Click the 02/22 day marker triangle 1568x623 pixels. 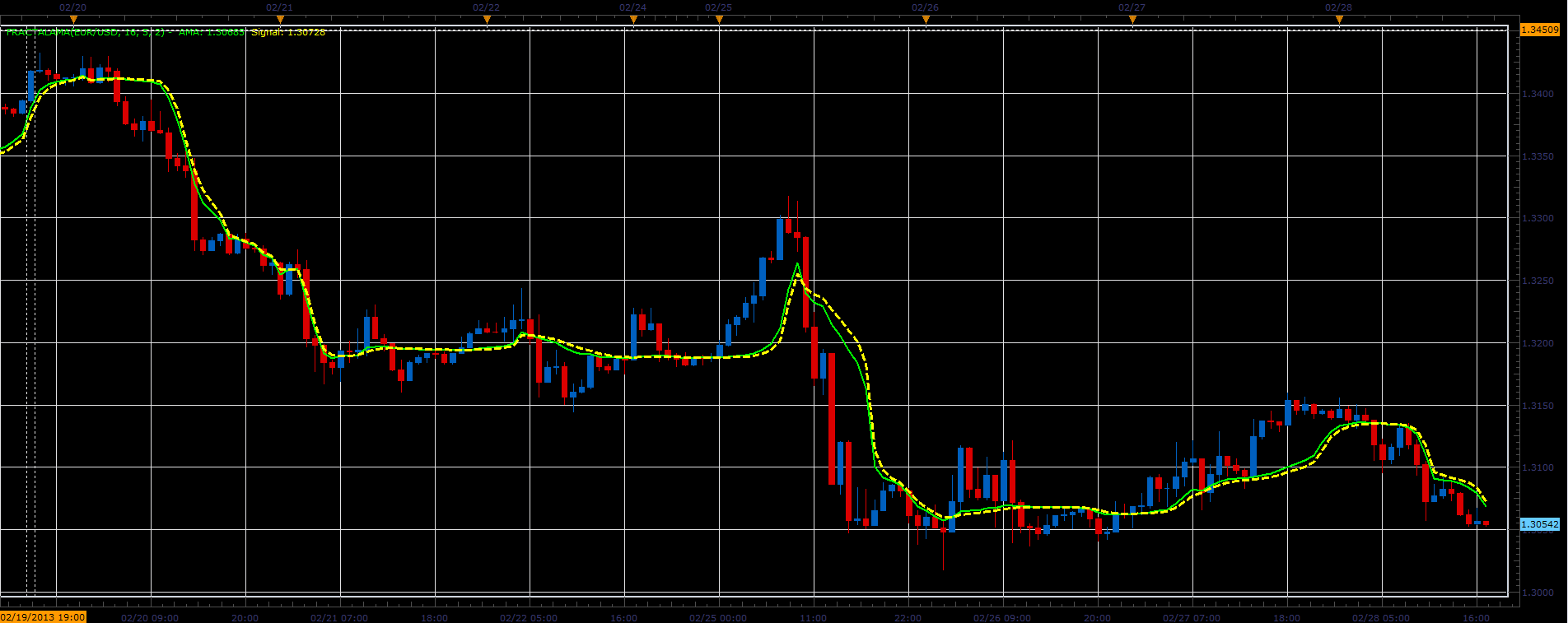coord(487,19)
